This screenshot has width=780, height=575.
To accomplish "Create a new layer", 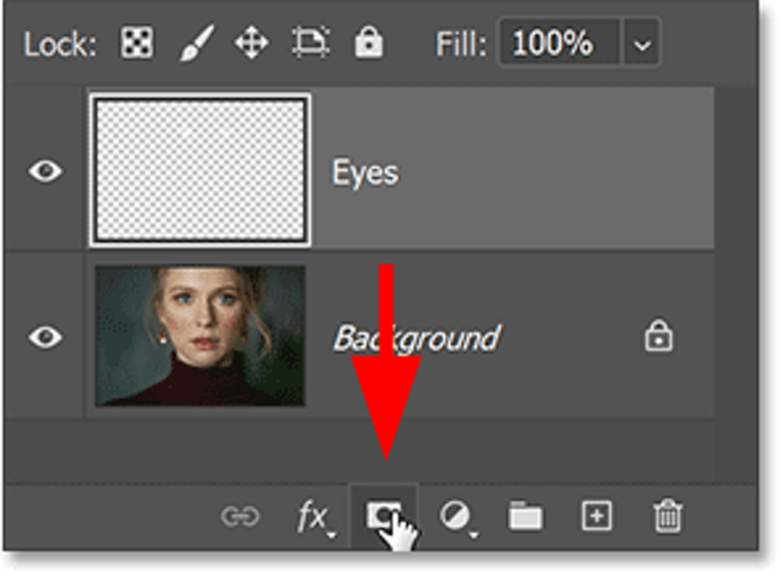I will click(x=596, y=516).
